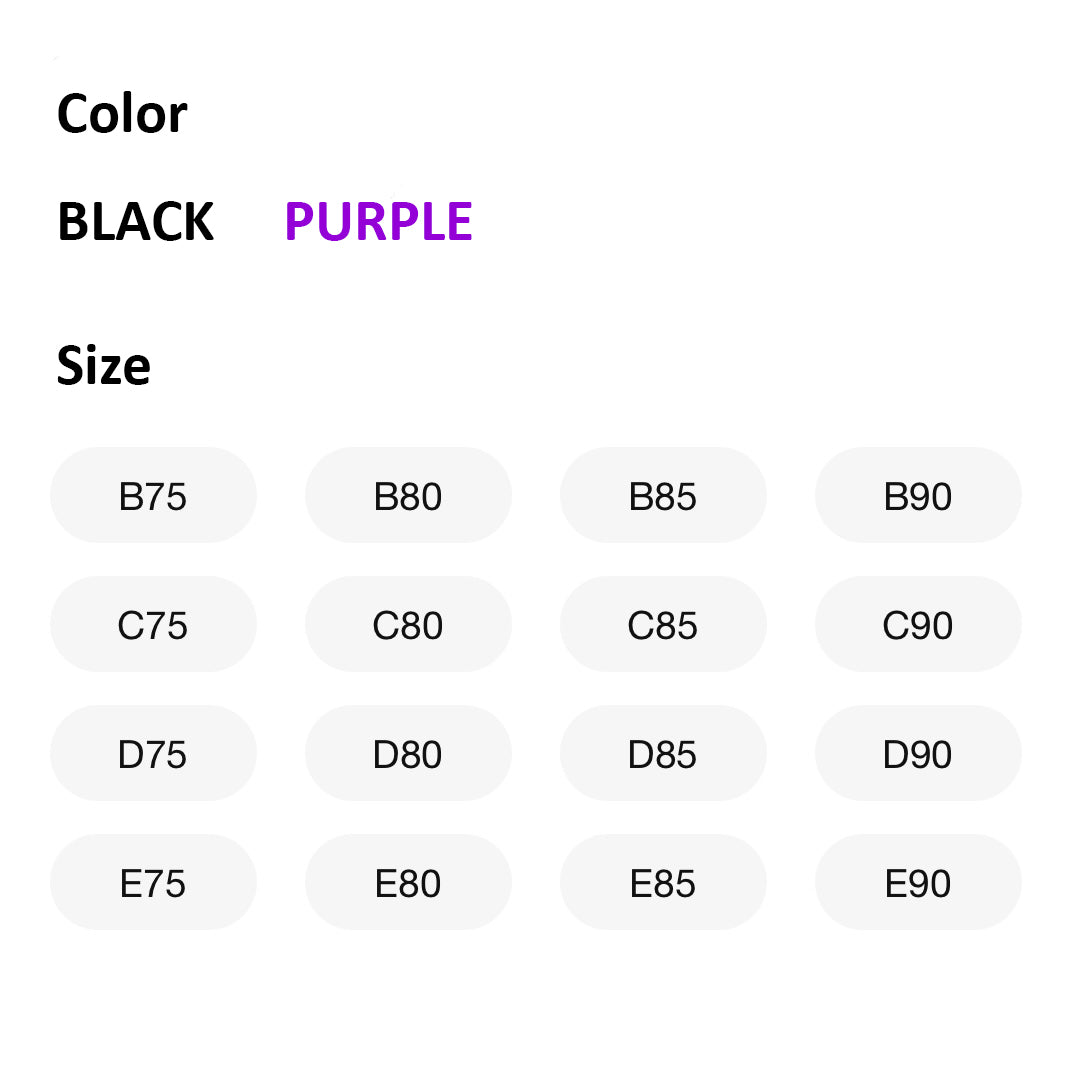Select size D85
Screen dimensions: 1086x1074
tap(663, 754)
